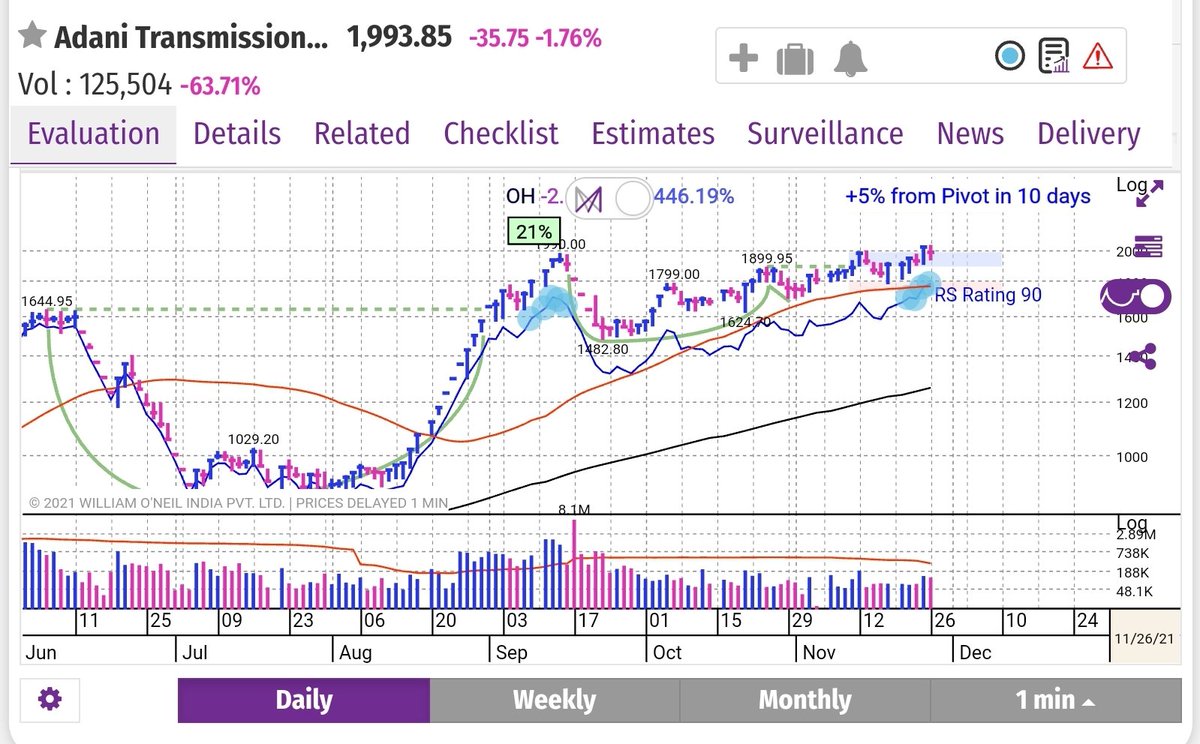The width and height of the screenshot is (1200, 744).
Task: Click the 1899.95 price label
Action: pyautogui.click(x=766, y=258)
